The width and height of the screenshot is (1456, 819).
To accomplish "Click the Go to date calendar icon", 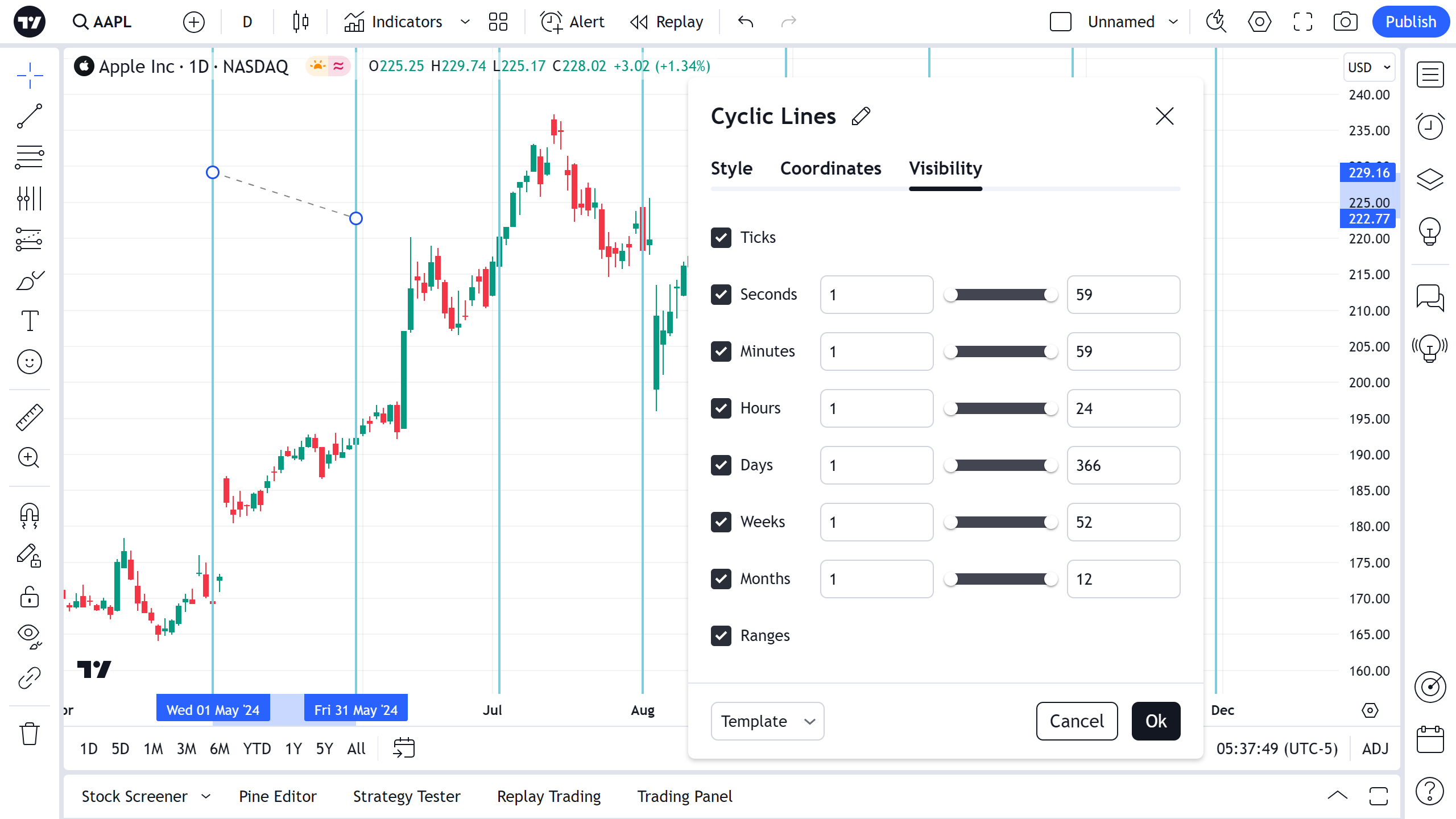I will coord(404,748).
